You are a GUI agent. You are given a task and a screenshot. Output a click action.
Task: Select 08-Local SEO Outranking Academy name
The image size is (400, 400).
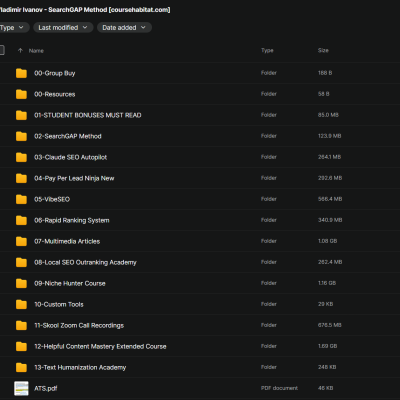point(85,262)
